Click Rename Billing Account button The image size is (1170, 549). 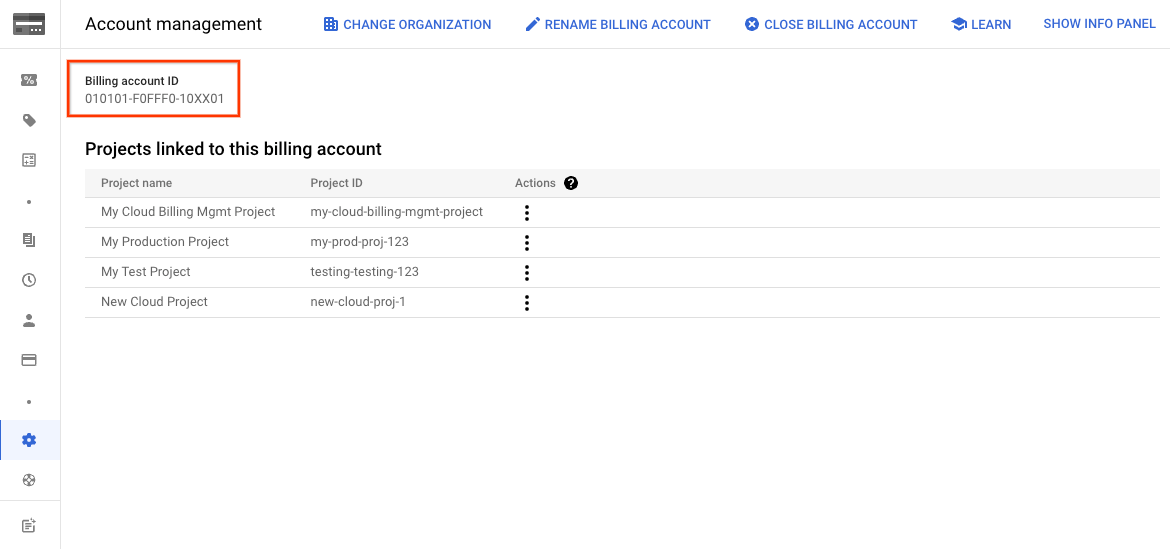pos(618,24)
